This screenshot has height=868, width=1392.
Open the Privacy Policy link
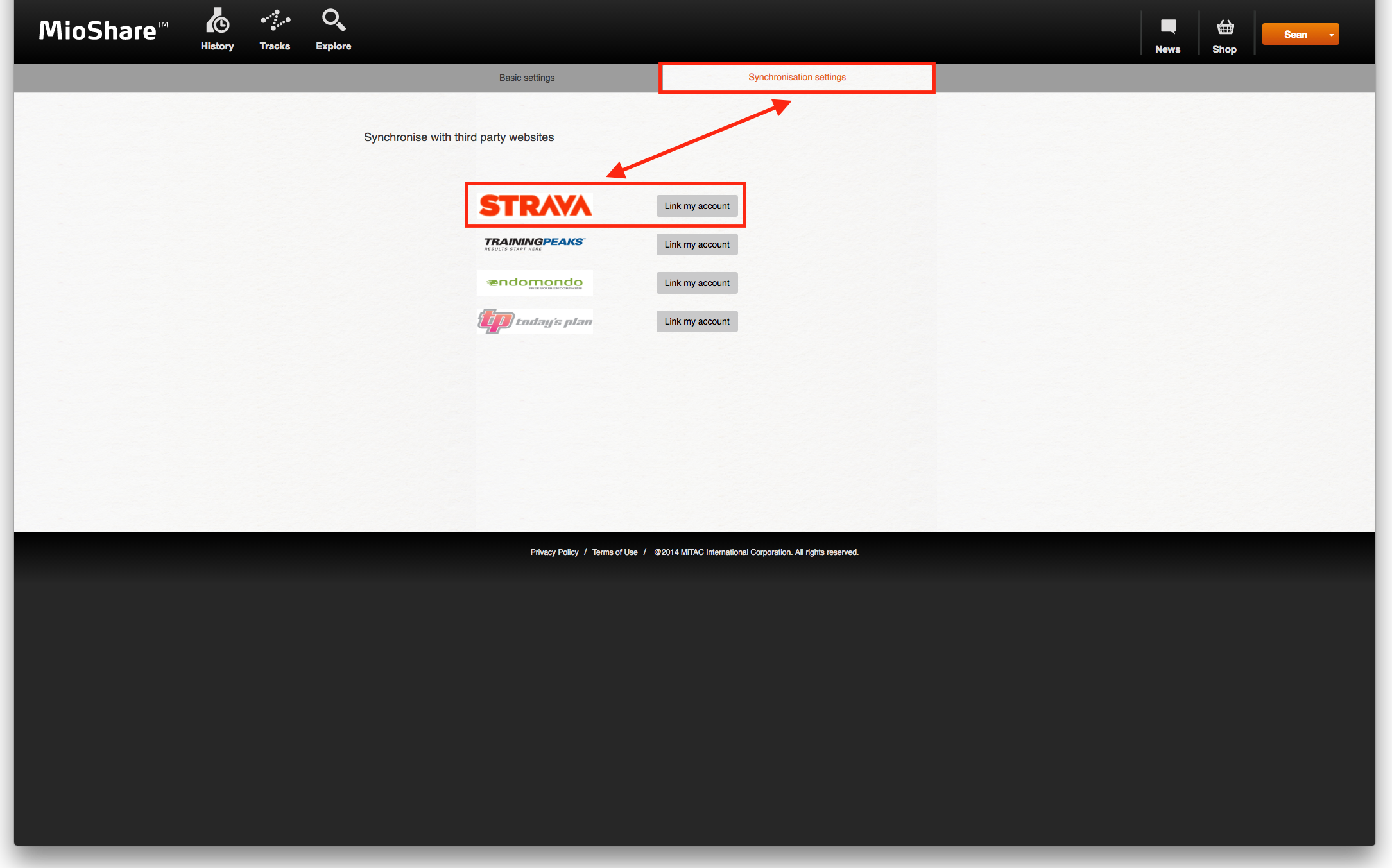tap(554, 552)
